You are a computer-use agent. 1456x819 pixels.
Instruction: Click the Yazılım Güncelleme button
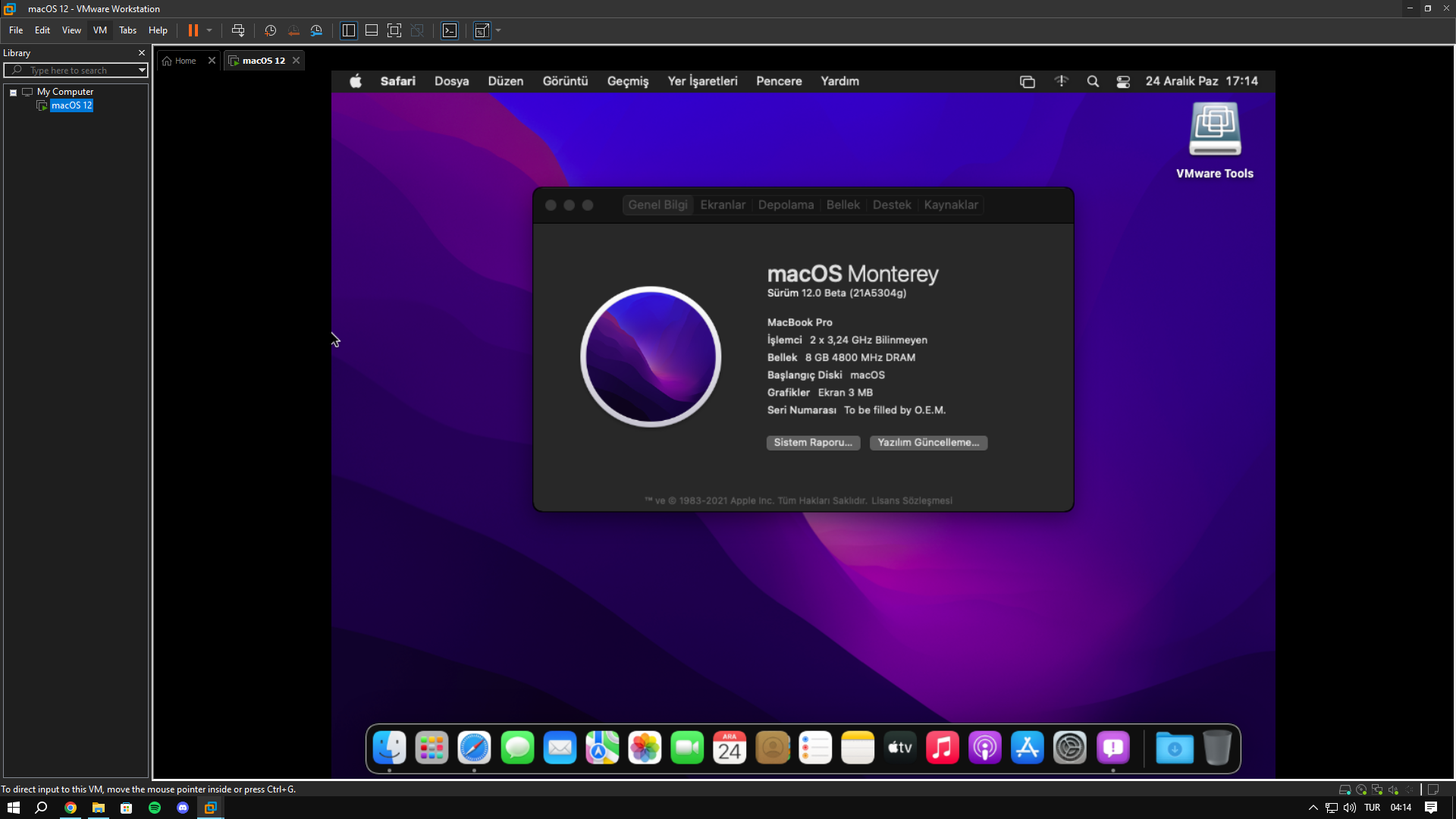[928, 443]
